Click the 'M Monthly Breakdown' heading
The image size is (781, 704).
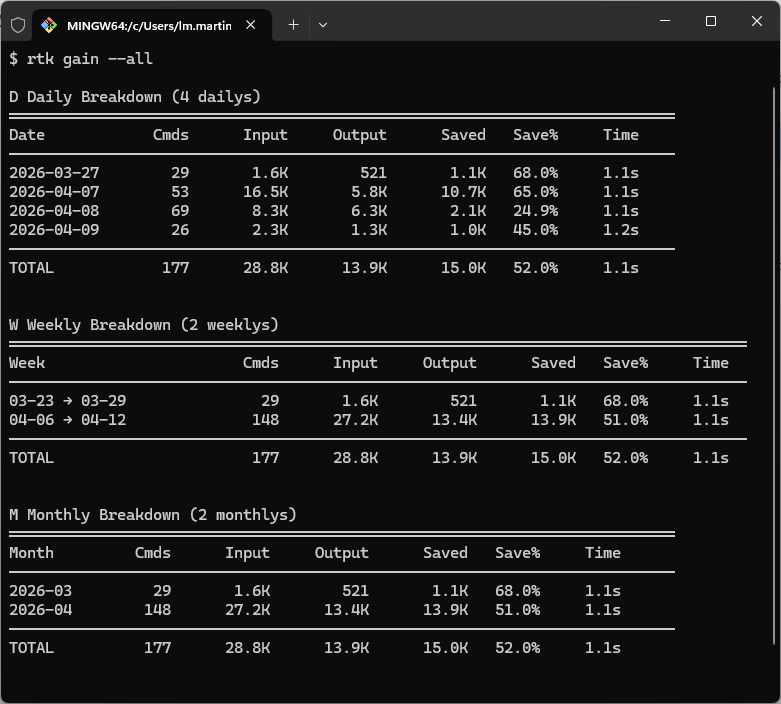point(152,515)
